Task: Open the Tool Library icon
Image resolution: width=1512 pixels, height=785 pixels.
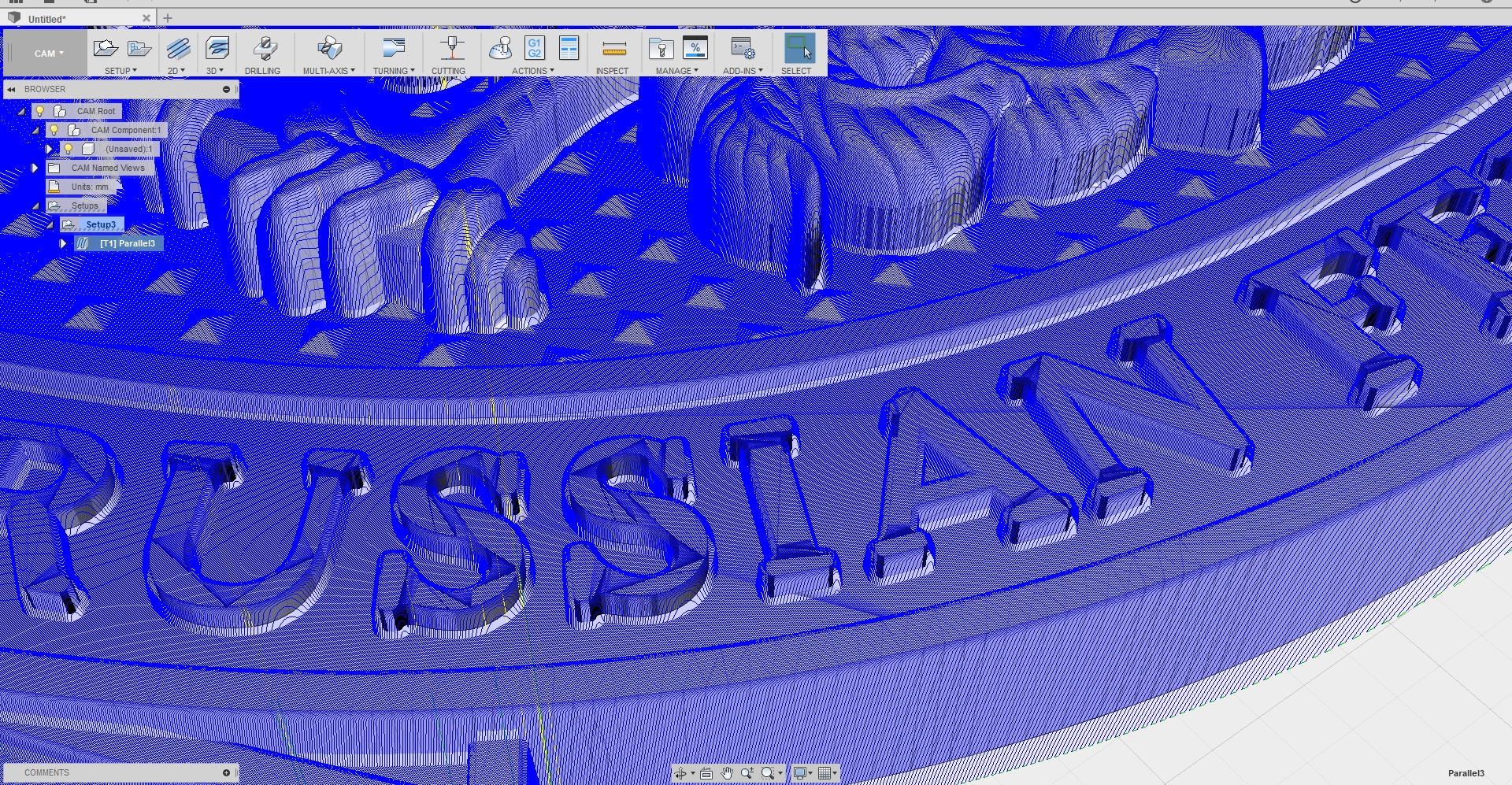Action: pyautogui.click(x=661, y=49)
